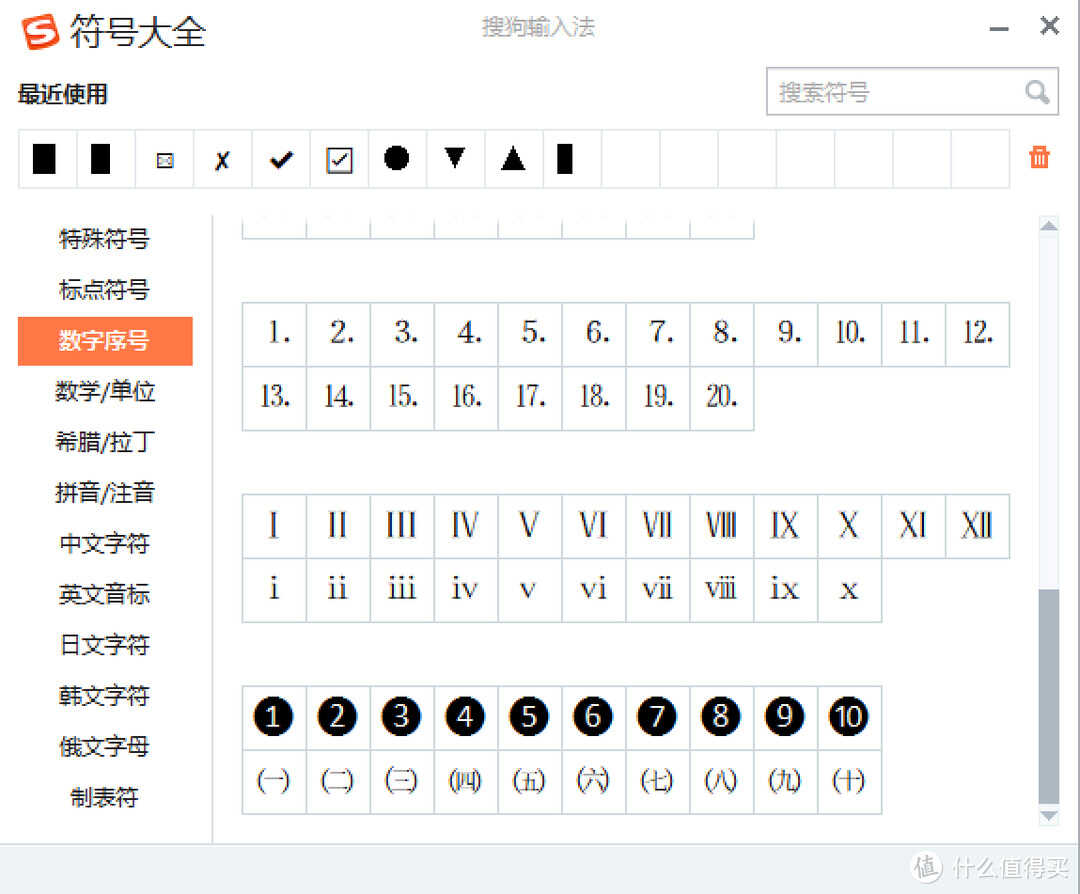The height and width of the screenshot is (894, 1080).
Task: Insert the recent up-pointing triangle symbol
Action: tap(513, 158)
